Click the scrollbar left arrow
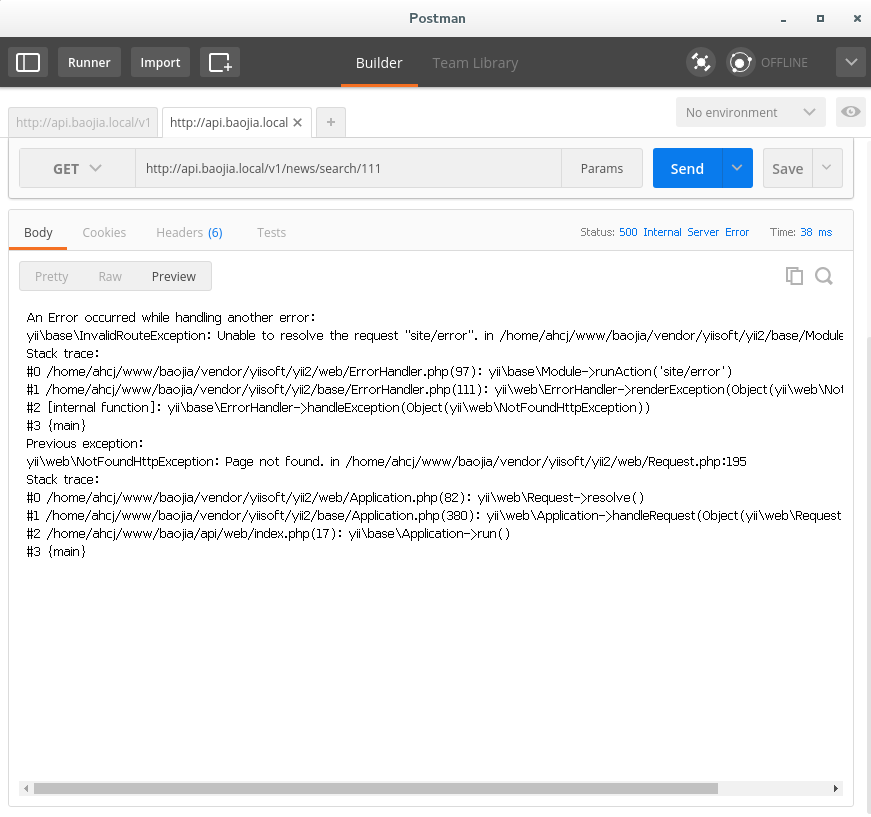Image resolution: width=871 pixels, height=817 pixels. 26,789
